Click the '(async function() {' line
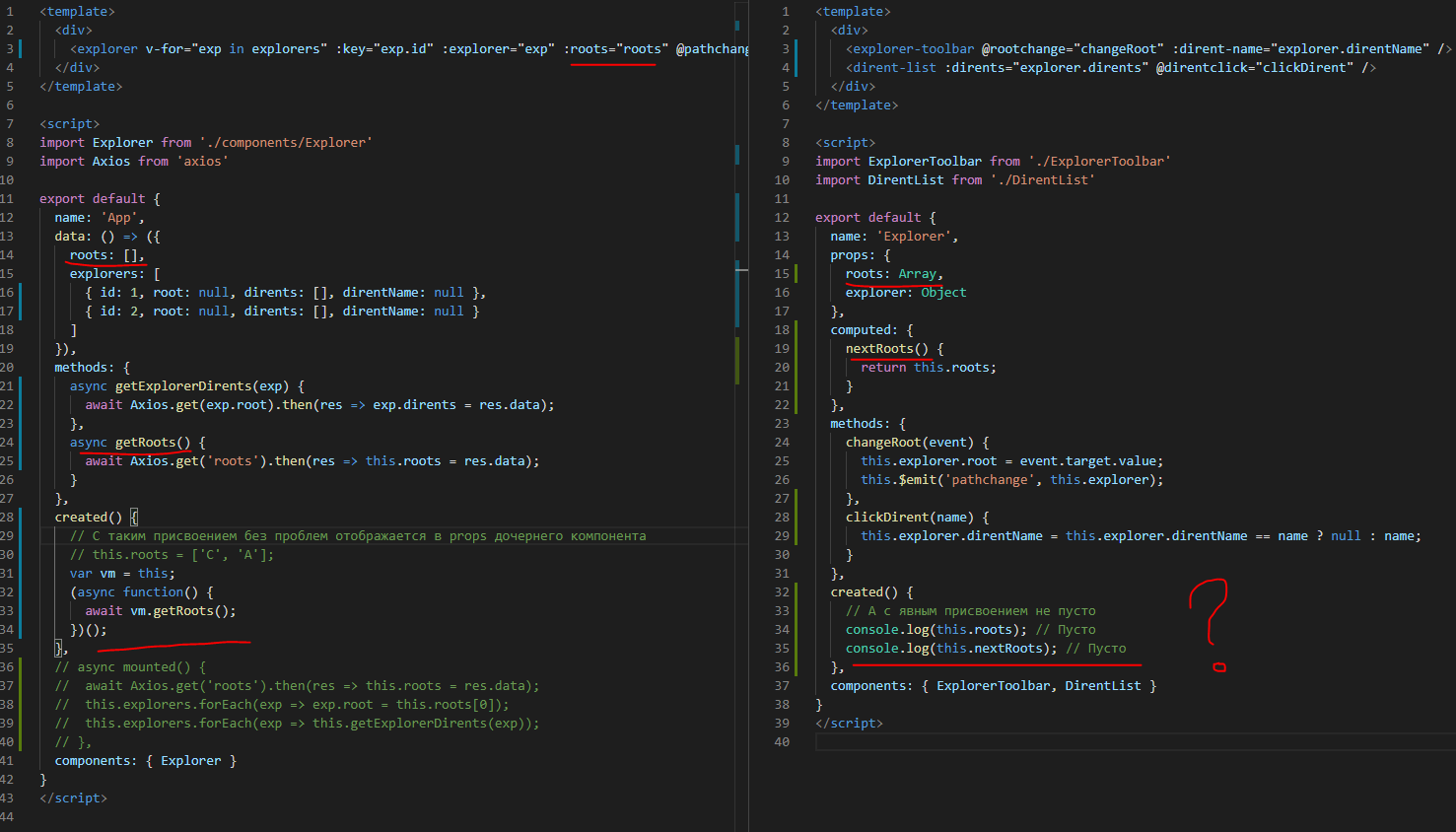Screen dimensions: 1456x832 (x=142, y=591)
